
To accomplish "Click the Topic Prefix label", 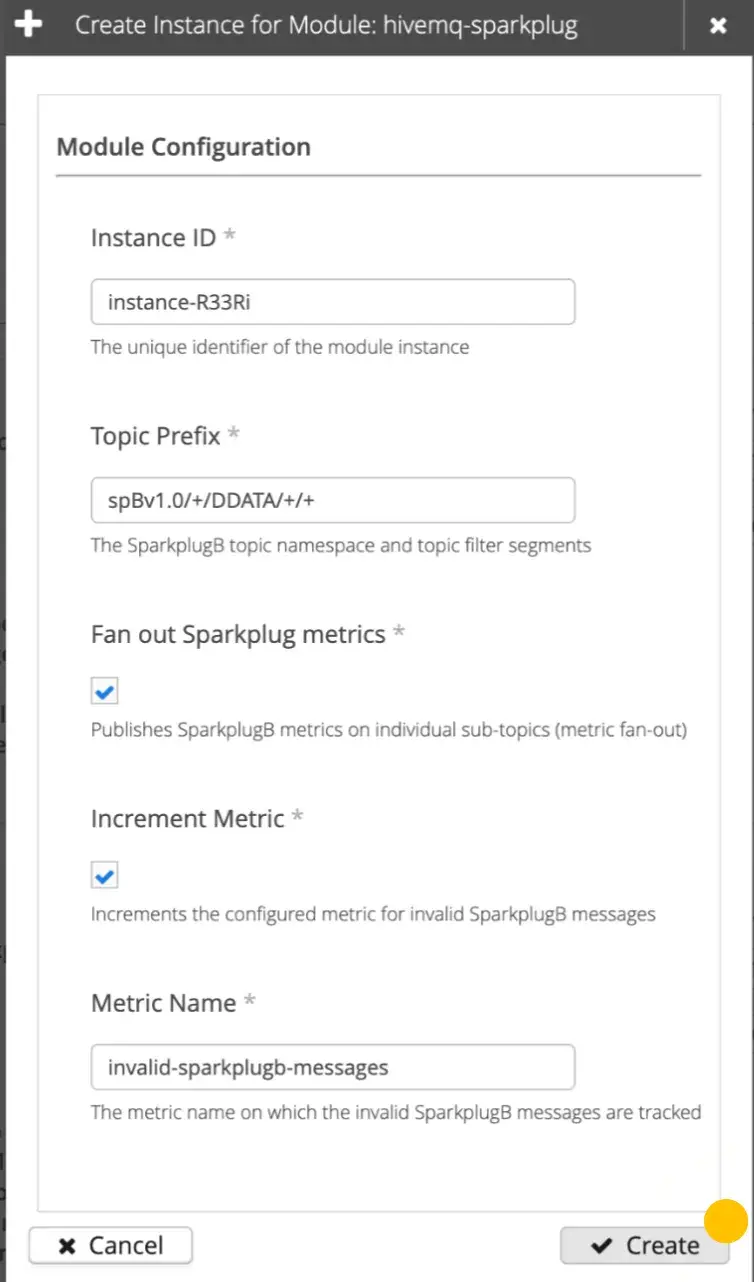I will 156,437.
